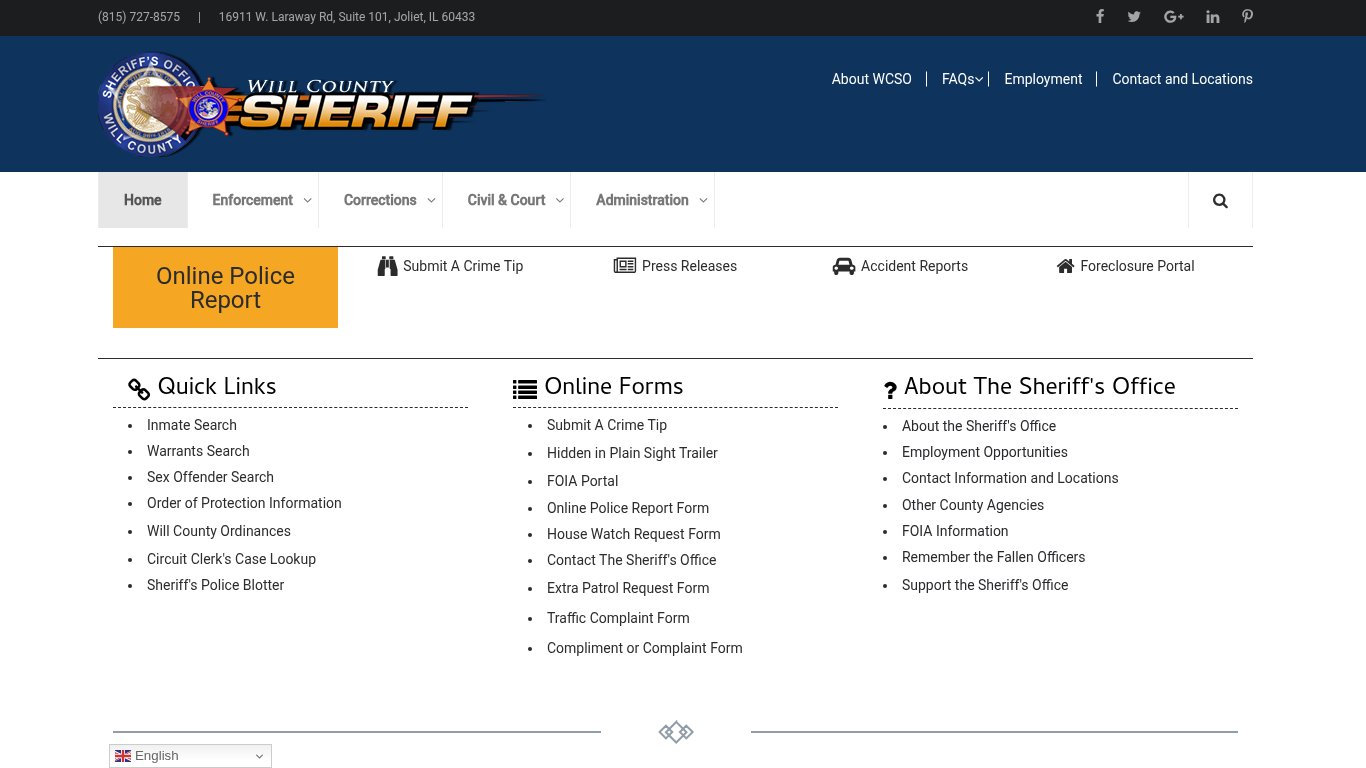This screenshot has height=768, width=1366.
Task: Expand the FAQs dropdown arrow
Action: click(979, 79)
